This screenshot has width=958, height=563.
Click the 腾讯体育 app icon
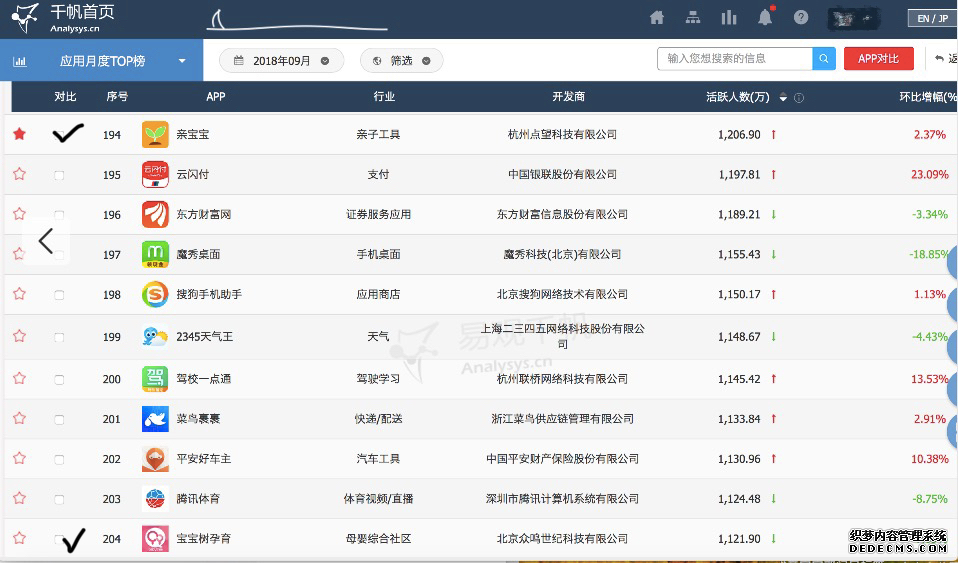(155, 499)
